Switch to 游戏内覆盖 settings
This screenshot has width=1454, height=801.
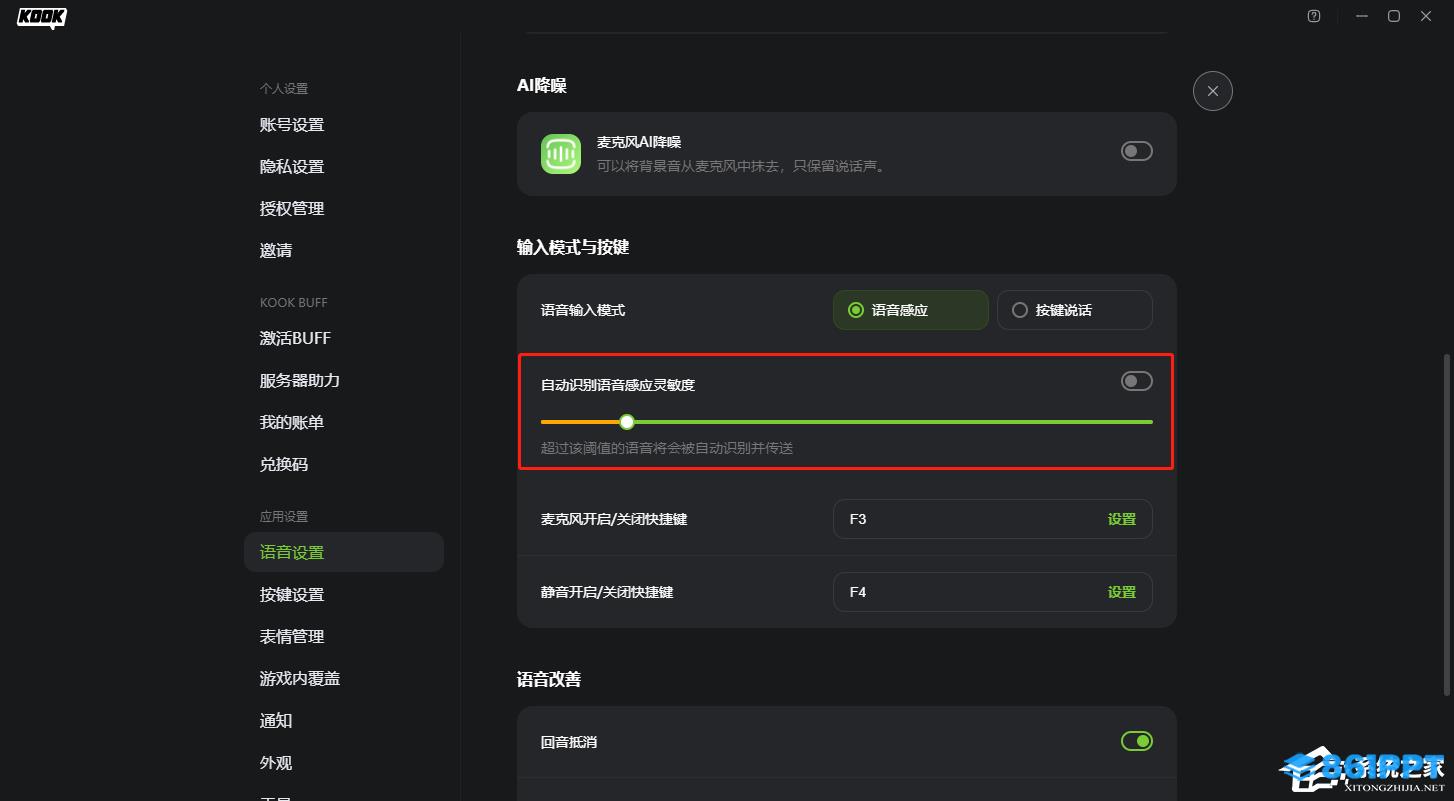pyautogui.click(x=300, y=679)
